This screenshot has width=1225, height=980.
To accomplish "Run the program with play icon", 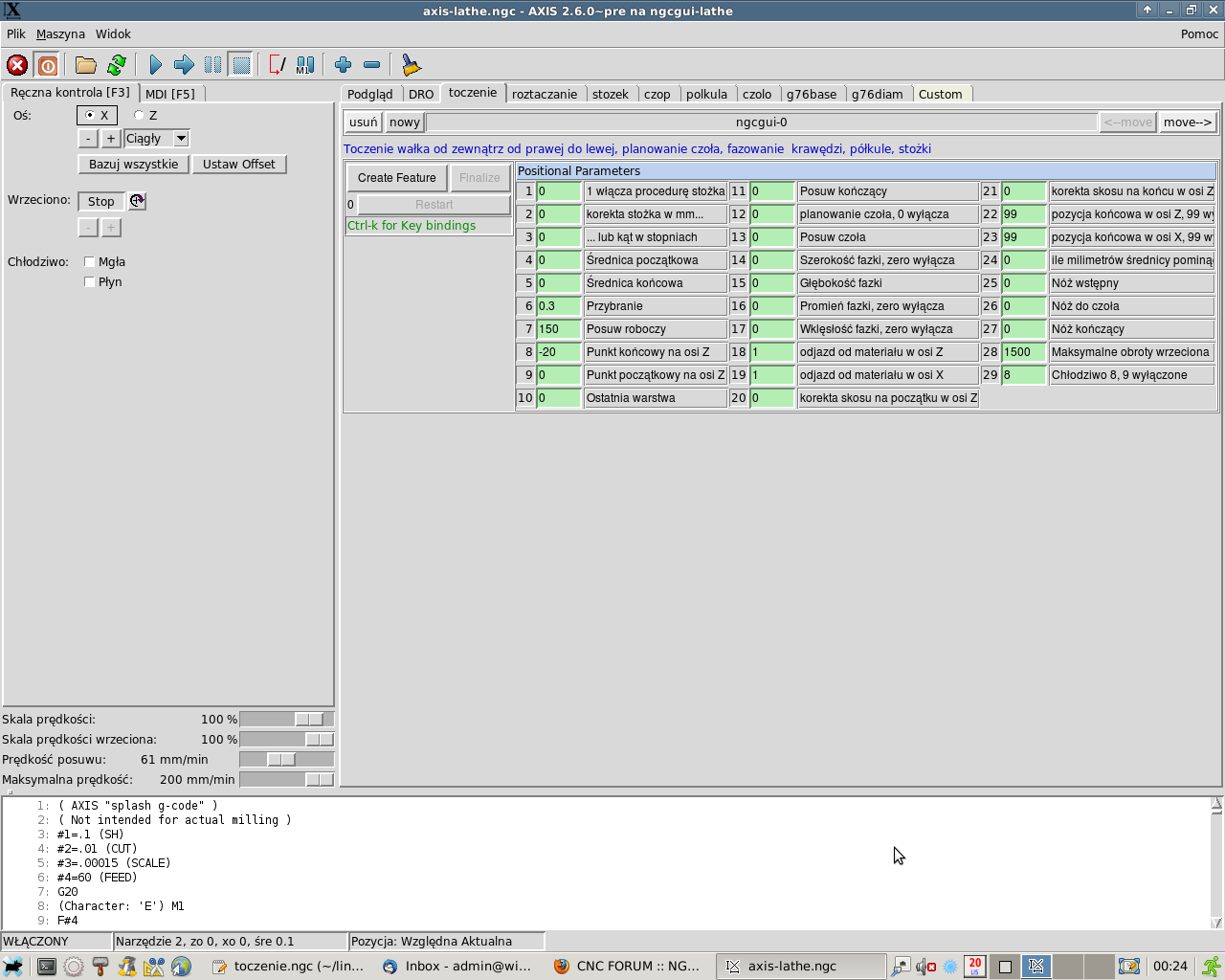I will coord(155,65).
